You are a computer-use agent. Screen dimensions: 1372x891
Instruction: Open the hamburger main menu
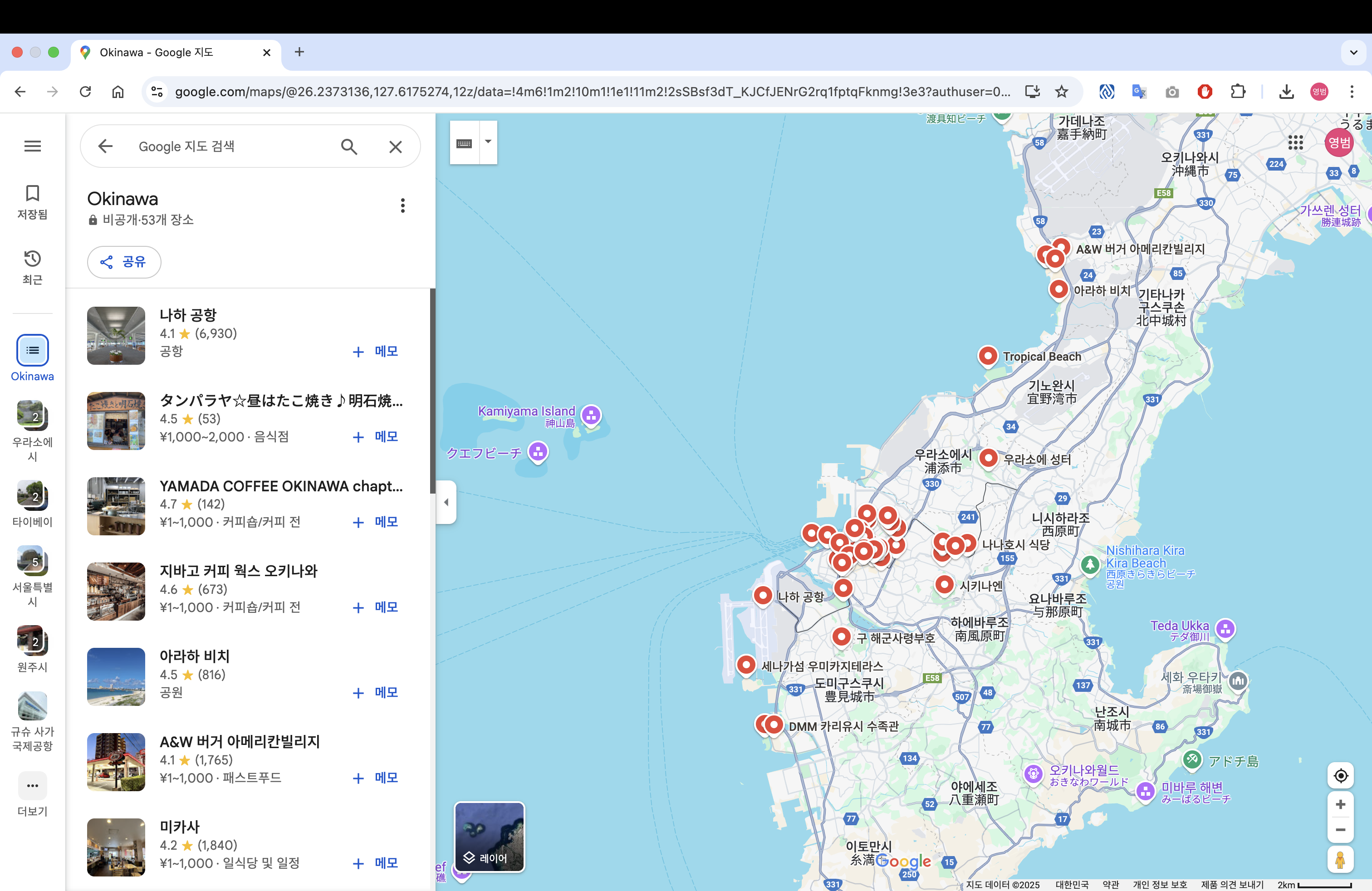pos(32,147)
